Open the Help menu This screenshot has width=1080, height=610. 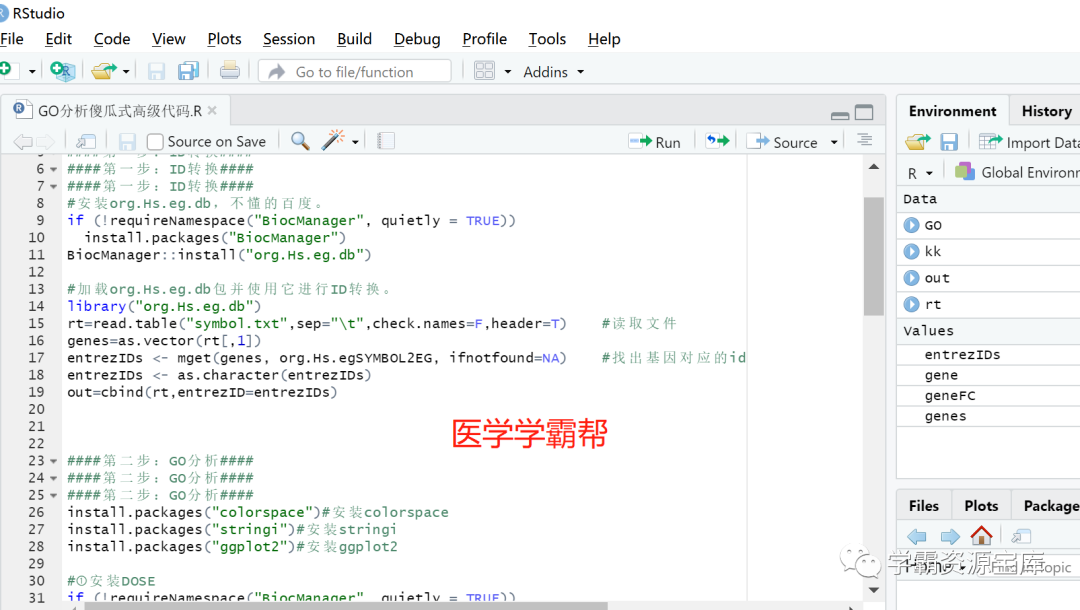[x=604, y=39]
